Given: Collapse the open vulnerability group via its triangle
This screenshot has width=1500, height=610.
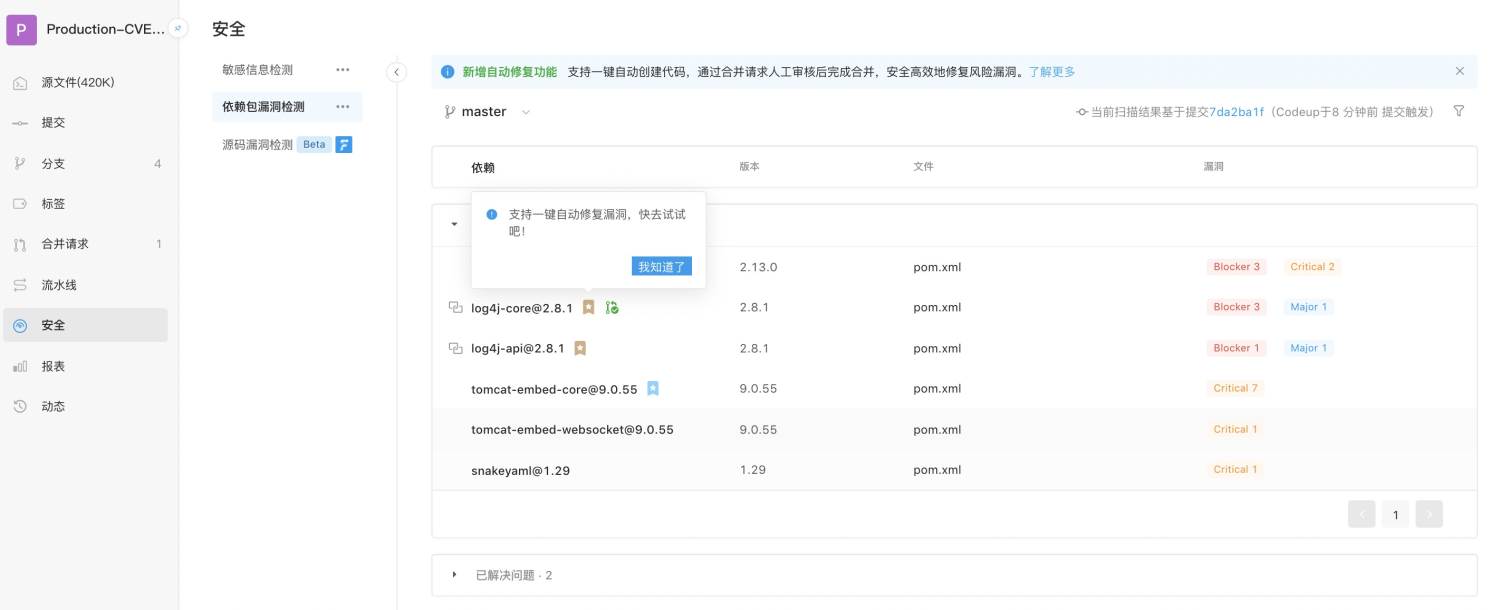Looking at the screenshot, I should click(453, 224).
